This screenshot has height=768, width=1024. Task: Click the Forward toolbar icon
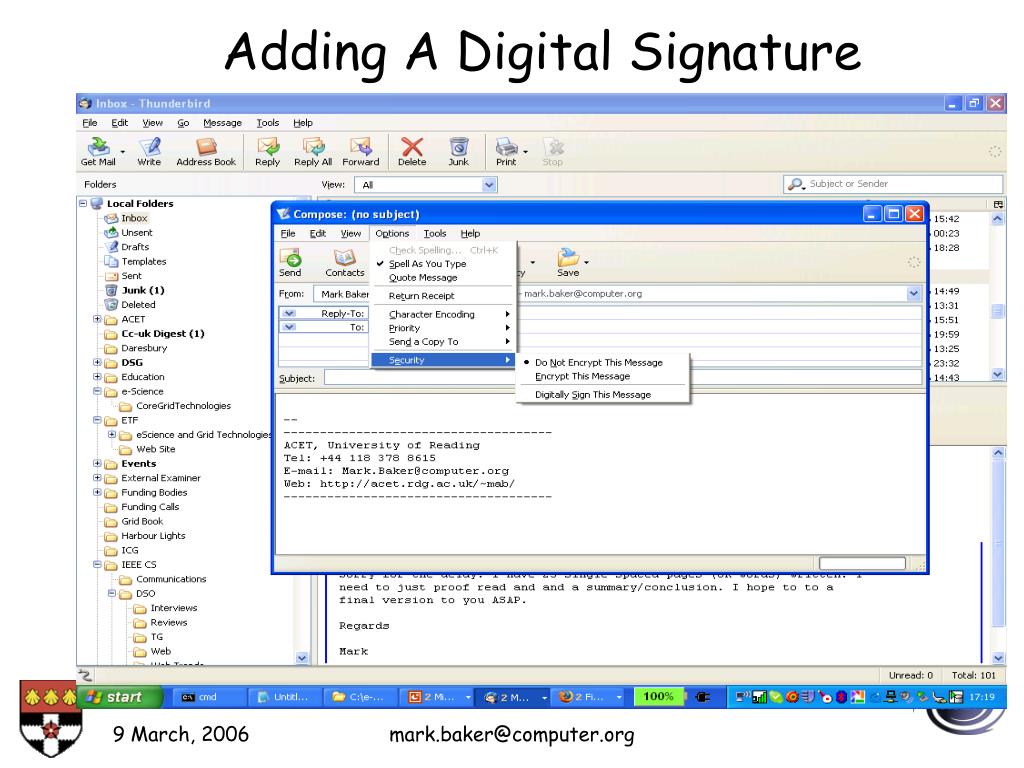click(x=360, y=152)
